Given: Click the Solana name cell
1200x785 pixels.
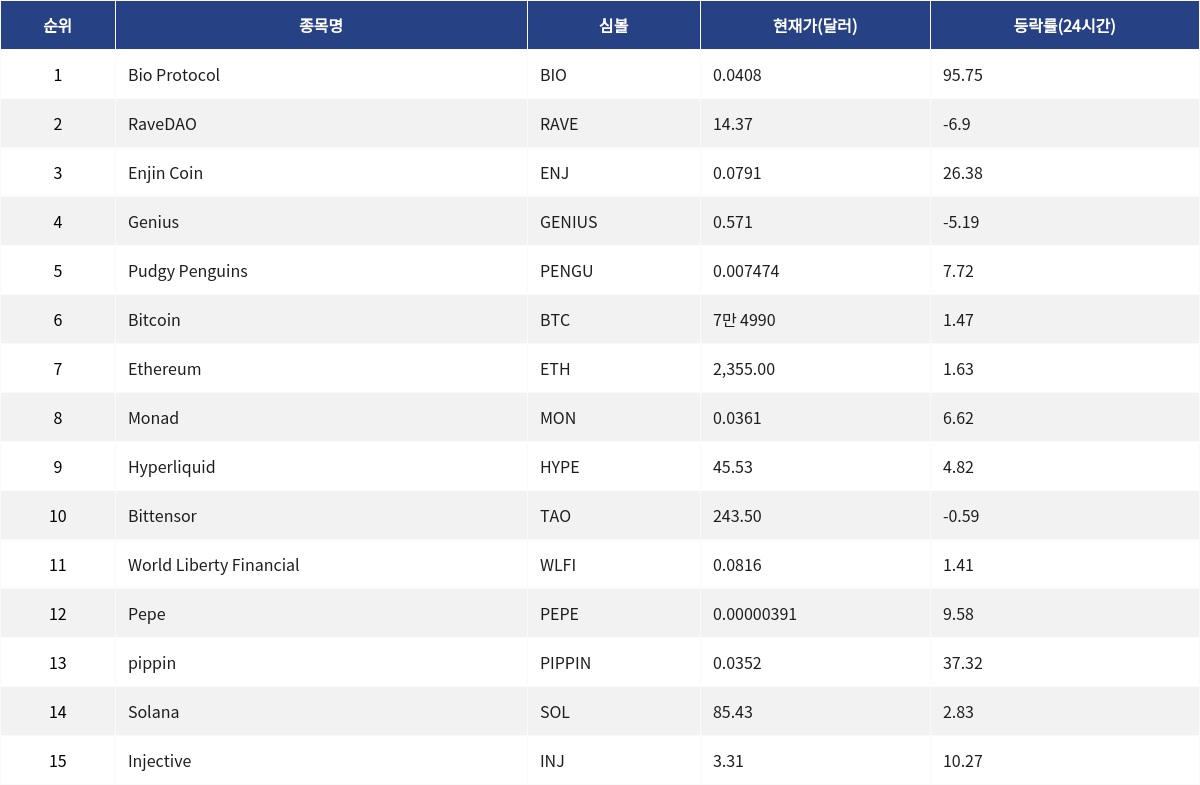Looking at the screenshot, I should [153, 712].
